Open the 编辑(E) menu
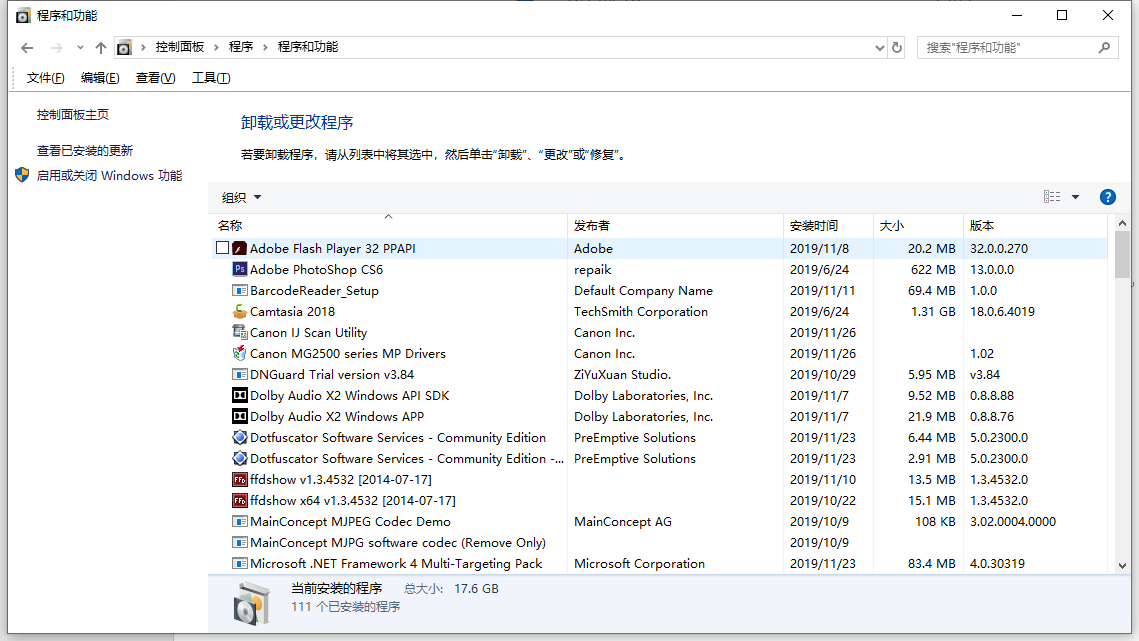 click(x=100, y=78)
